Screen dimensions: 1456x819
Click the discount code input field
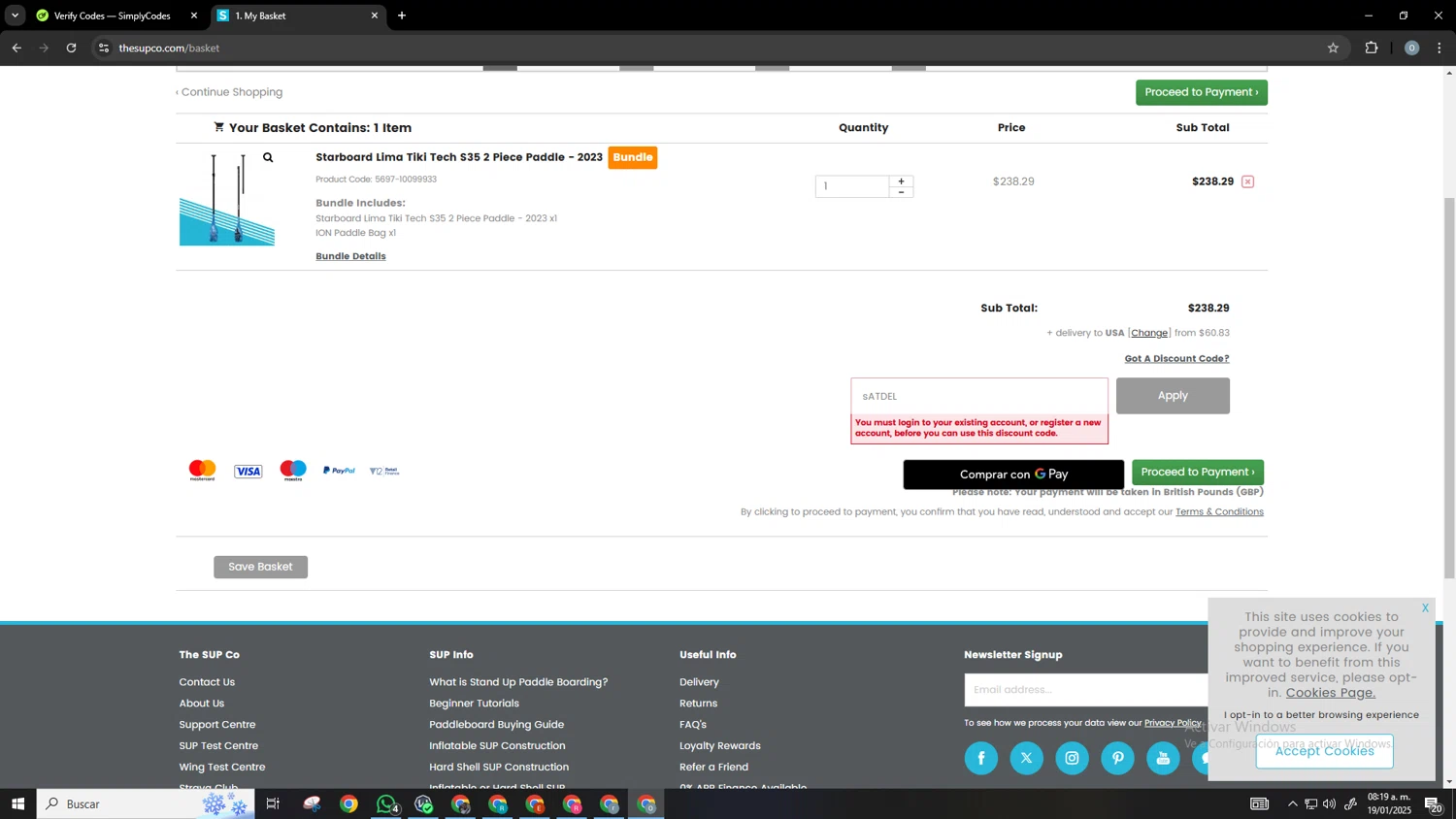click(978, 396)
